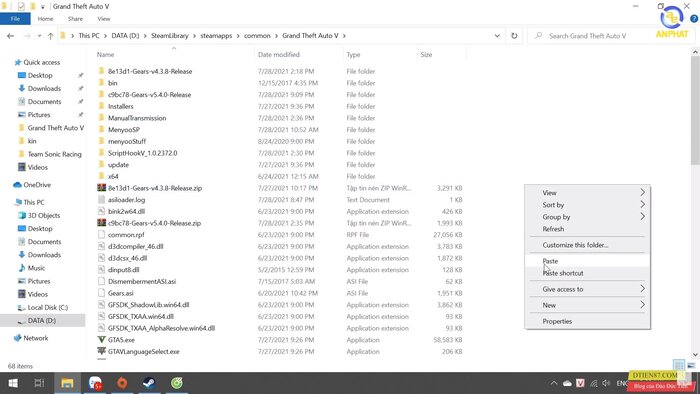700x394 pixels.
Task: Open the address bar history dropdown
Action: [x=497, y=36]
